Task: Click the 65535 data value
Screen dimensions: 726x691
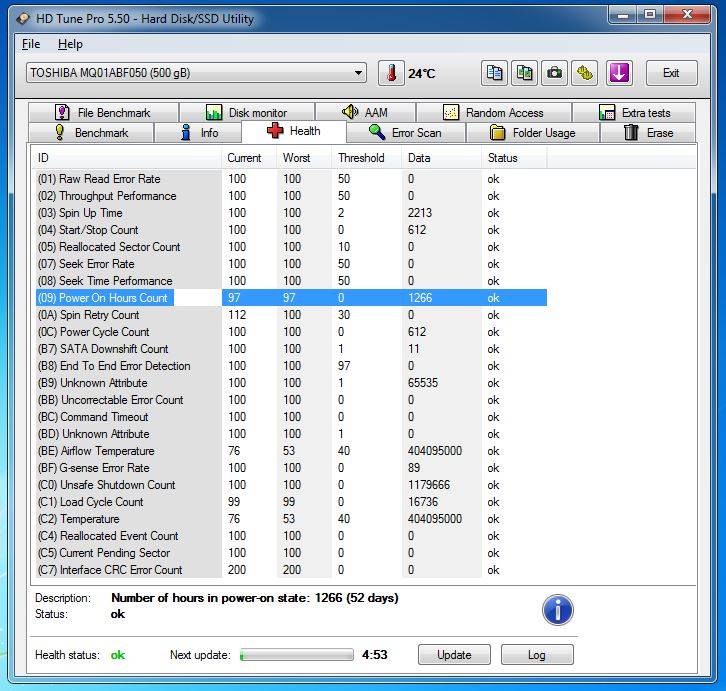Action: pyautogui.click(x=423, y=383)
